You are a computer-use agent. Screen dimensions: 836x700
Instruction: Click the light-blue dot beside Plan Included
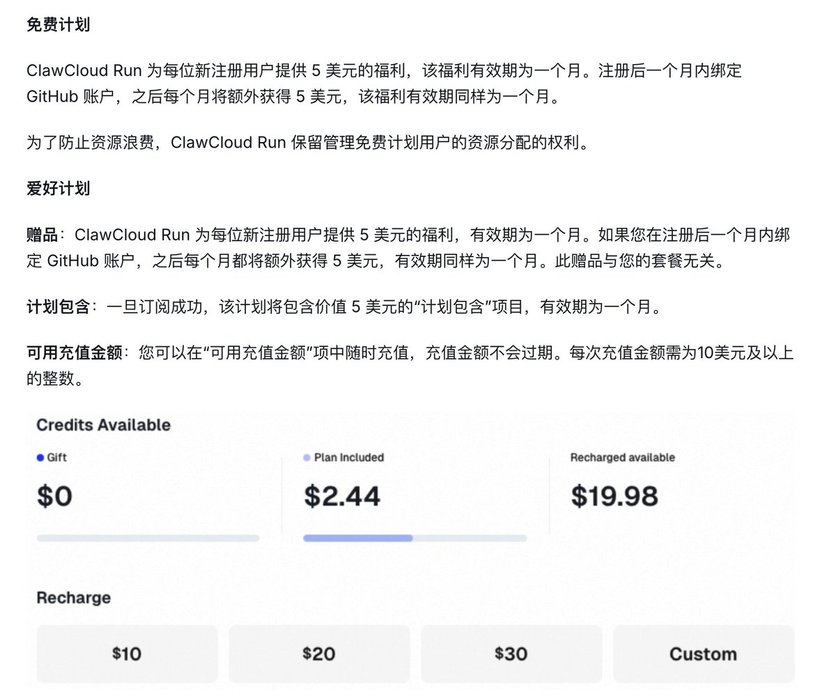coord(307,458)
